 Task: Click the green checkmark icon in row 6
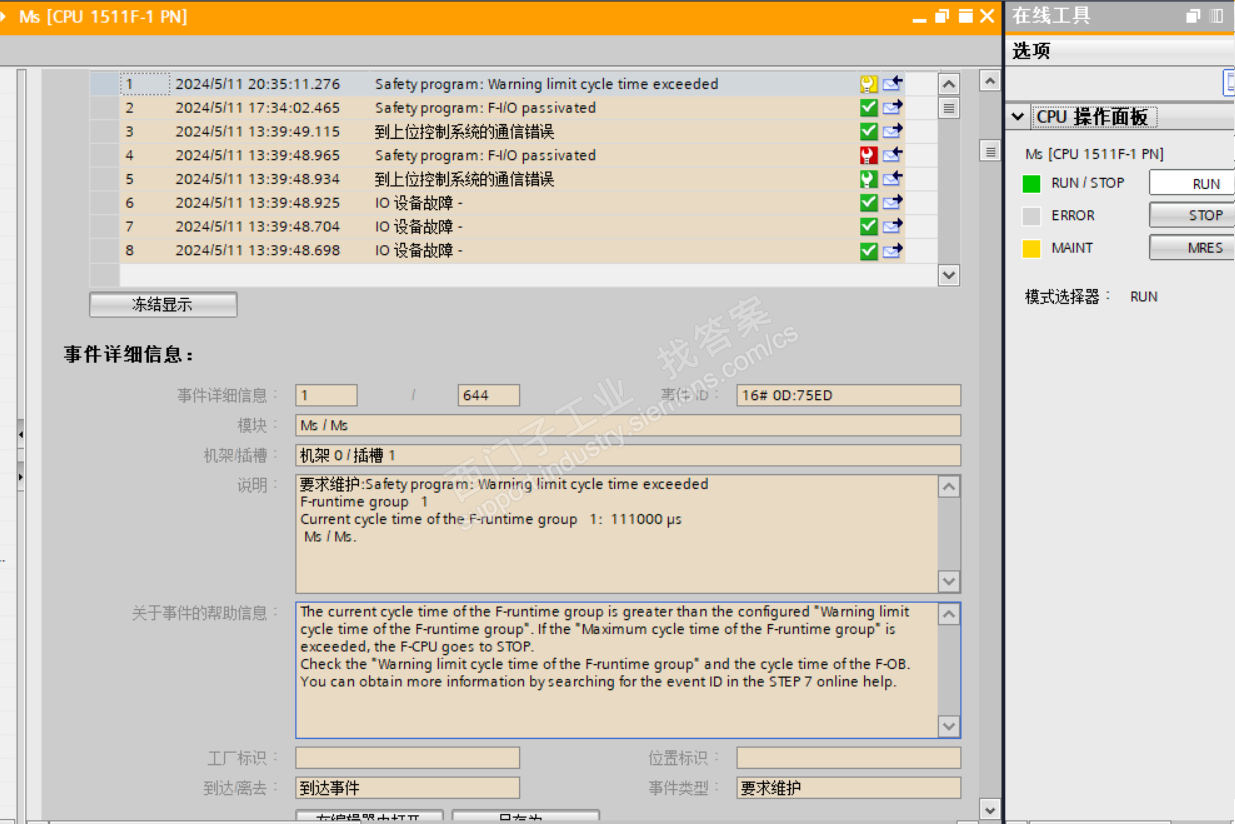[x=868, y=203]
